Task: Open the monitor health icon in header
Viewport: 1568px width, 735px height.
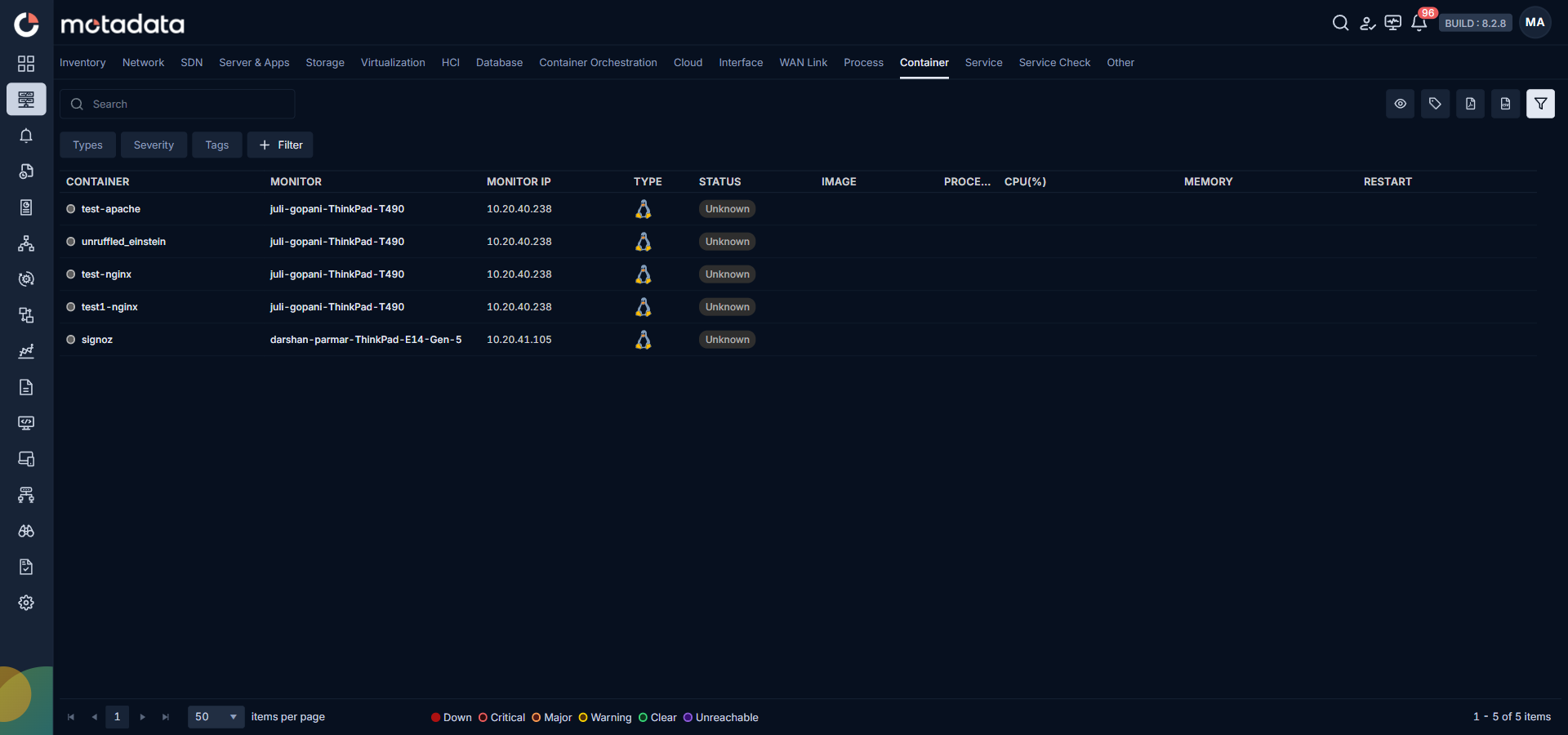Action: 1393,23
